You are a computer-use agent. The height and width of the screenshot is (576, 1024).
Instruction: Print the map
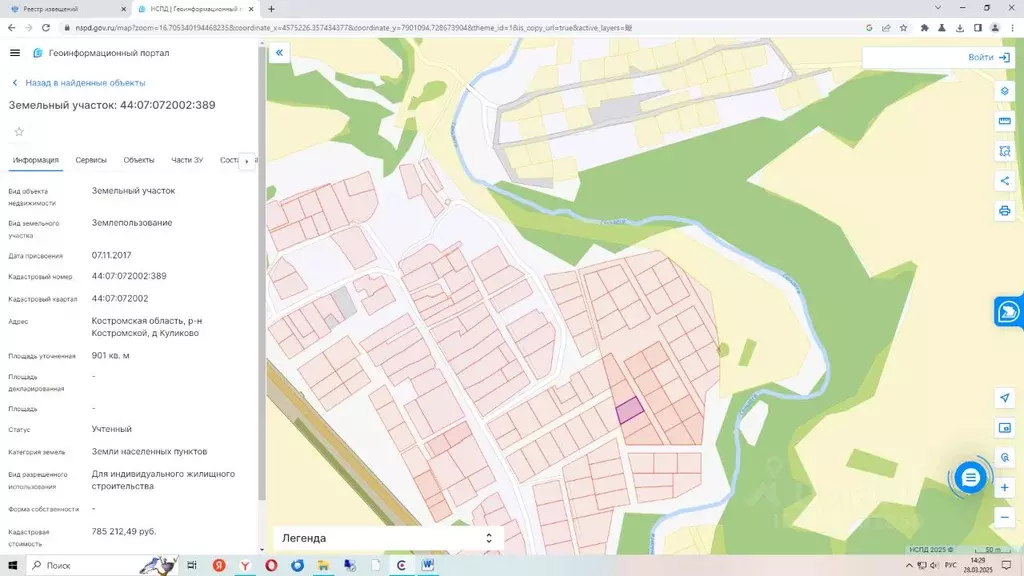point(1004,211)
